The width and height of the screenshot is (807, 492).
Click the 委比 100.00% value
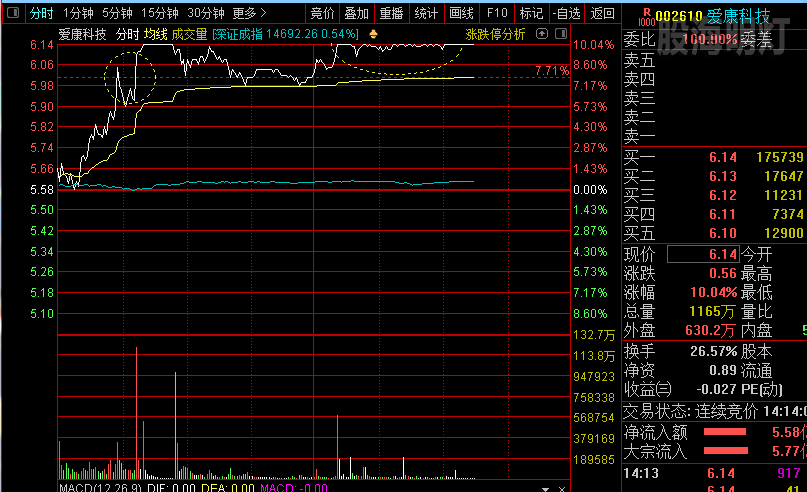(x=710, y=40)
